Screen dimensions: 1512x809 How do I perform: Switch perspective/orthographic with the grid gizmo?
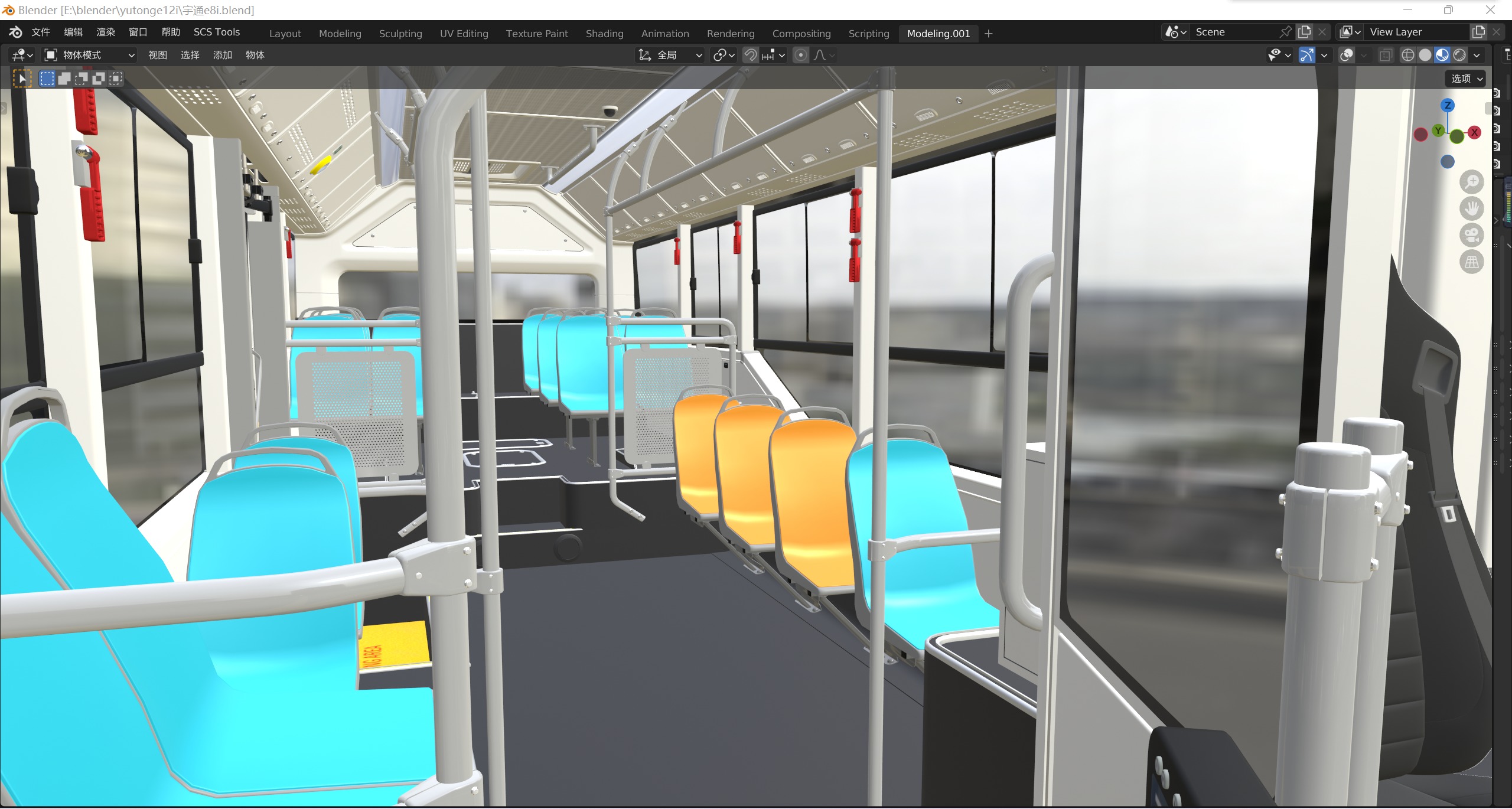coord(1471,262)
